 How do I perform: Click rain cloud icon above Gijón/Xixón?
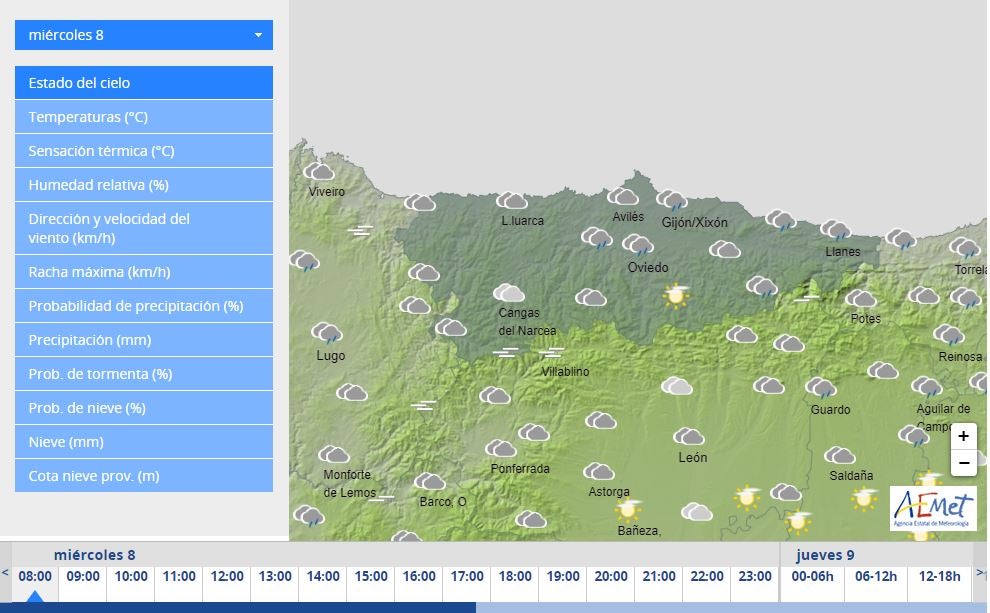pyautogui.click(x=672, y=200)
